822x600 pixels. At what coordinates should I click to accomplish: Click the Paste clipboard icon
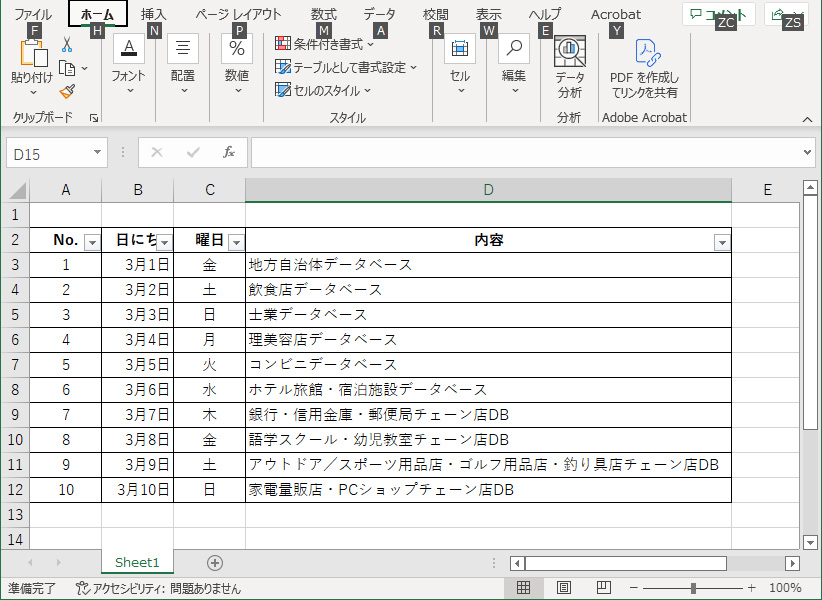point(34,53)
